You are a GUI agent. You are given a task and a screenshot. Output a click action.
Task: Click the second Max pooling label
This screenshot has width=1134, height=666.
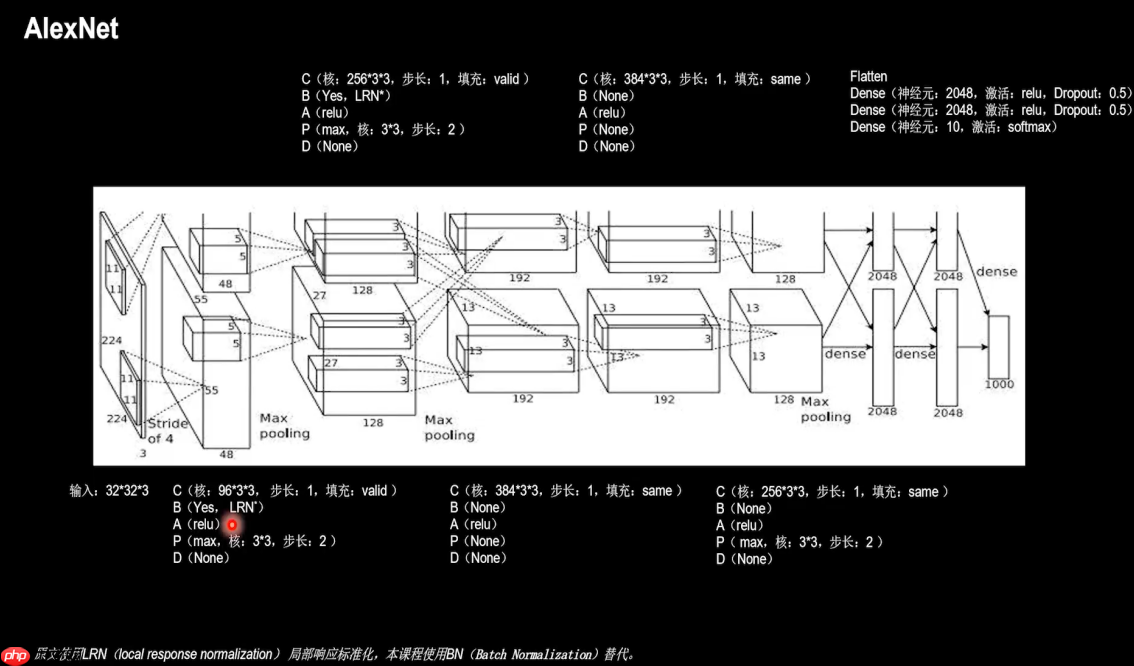[447, 427]
